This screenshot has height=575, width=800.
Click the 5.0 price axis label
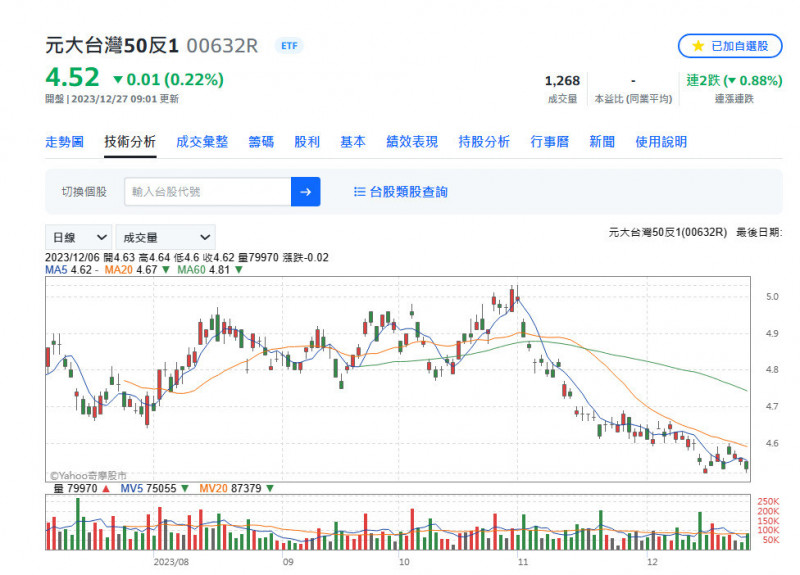[772, 296]
